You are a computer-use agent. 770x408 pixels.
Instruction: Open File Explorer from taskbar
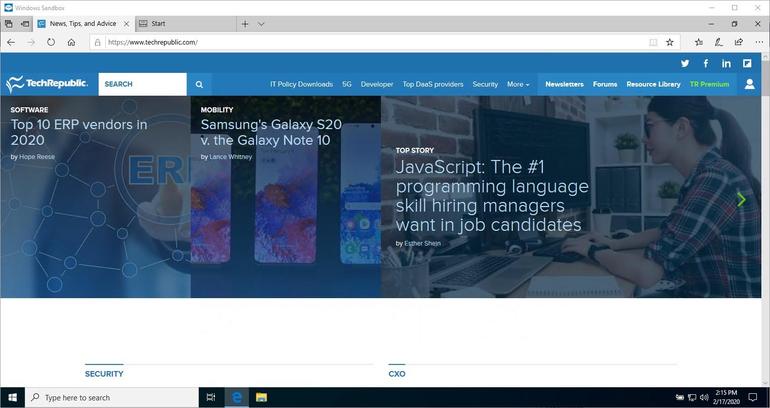pos(262,398)
